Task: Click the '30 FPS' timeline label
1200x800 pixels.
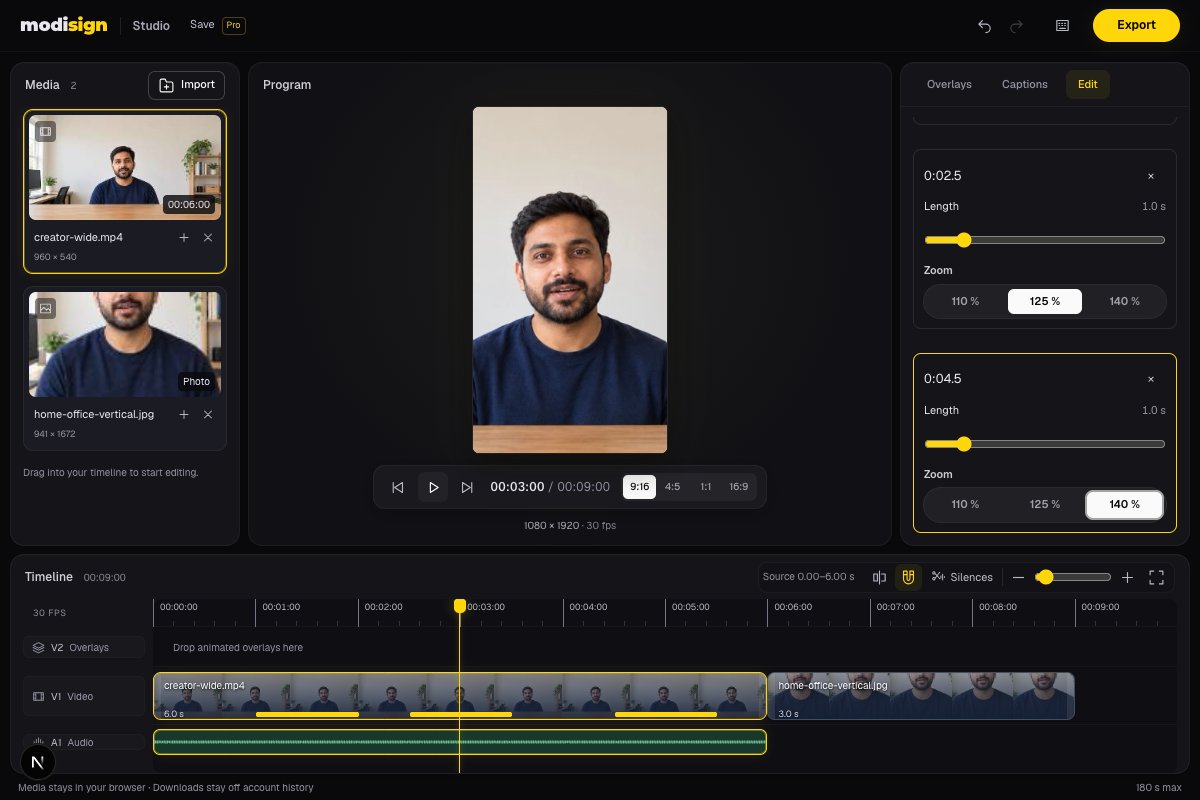Action: (50, 613)
